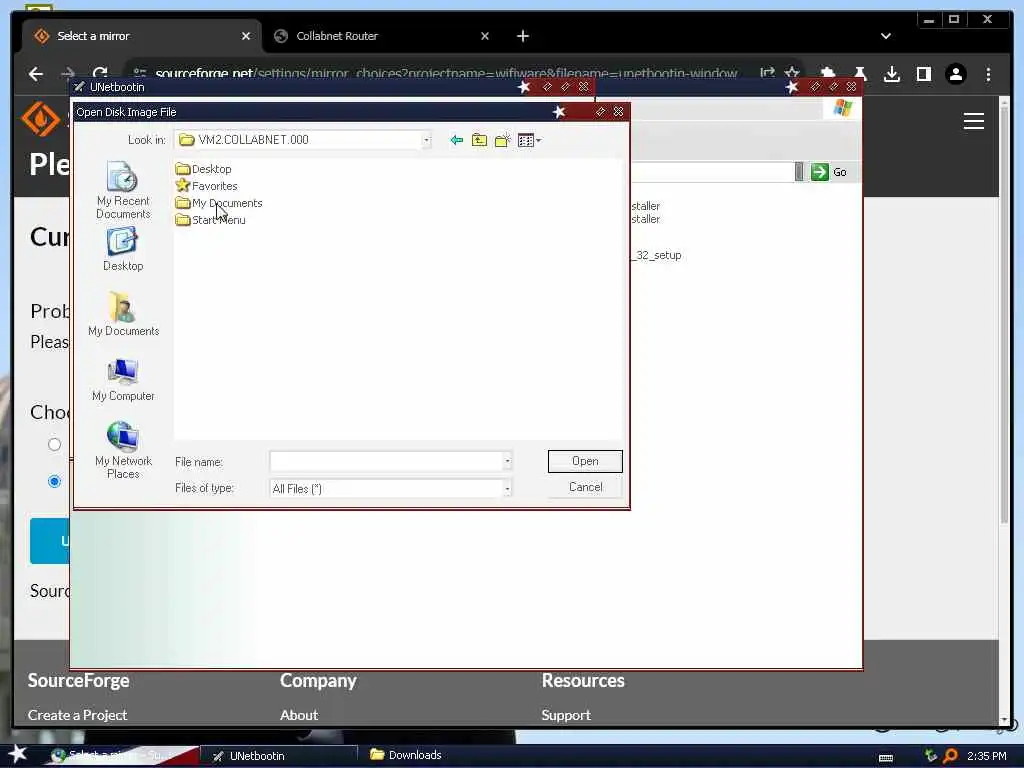The width and height of the screenshot is (1024, 768).
Task: Click the star icon in UNetbootin title bar
Action: (524, 87)
